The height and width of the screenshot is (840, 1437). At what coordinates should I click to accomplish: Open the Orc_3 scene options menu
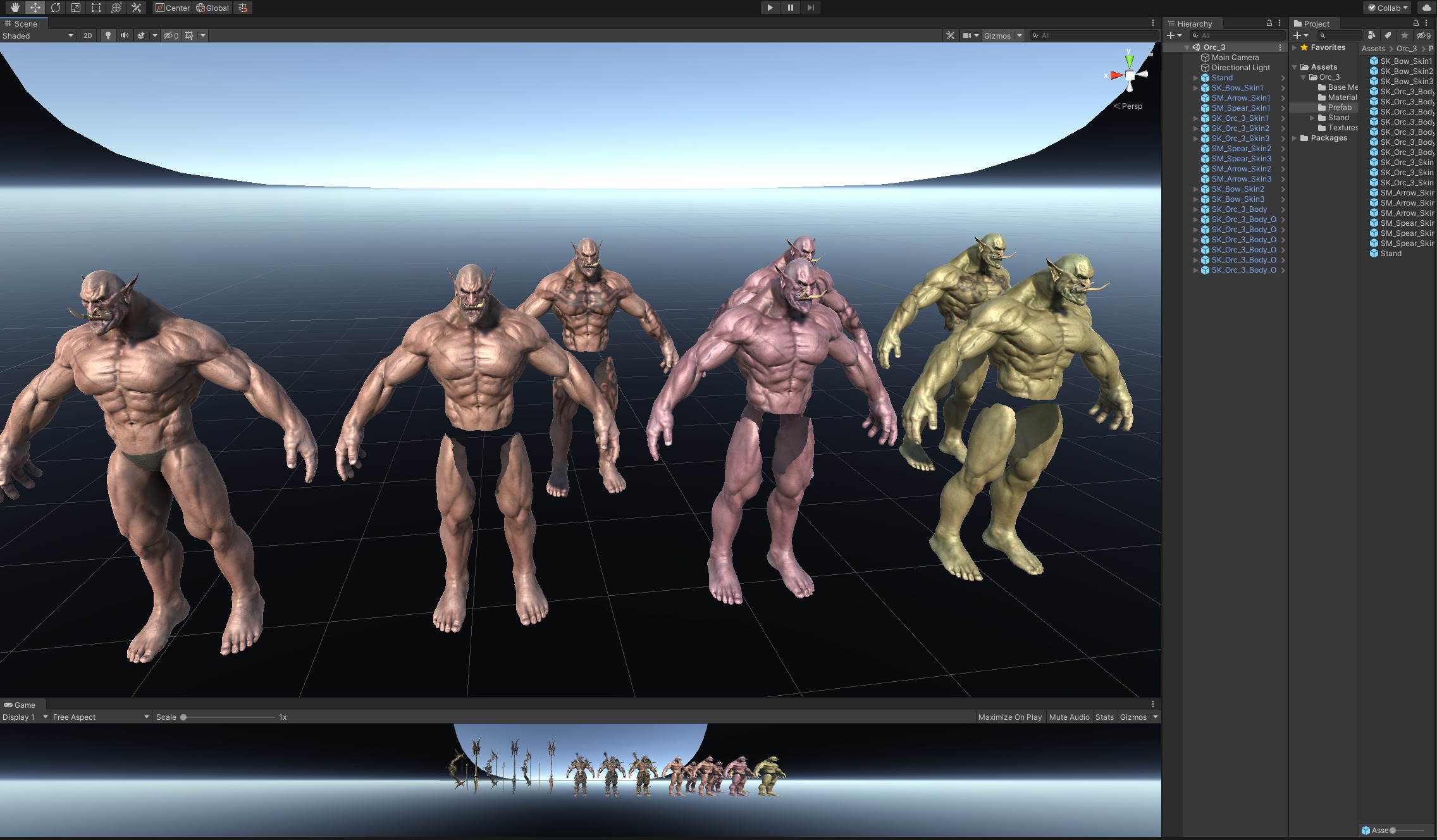point(1280,47)
